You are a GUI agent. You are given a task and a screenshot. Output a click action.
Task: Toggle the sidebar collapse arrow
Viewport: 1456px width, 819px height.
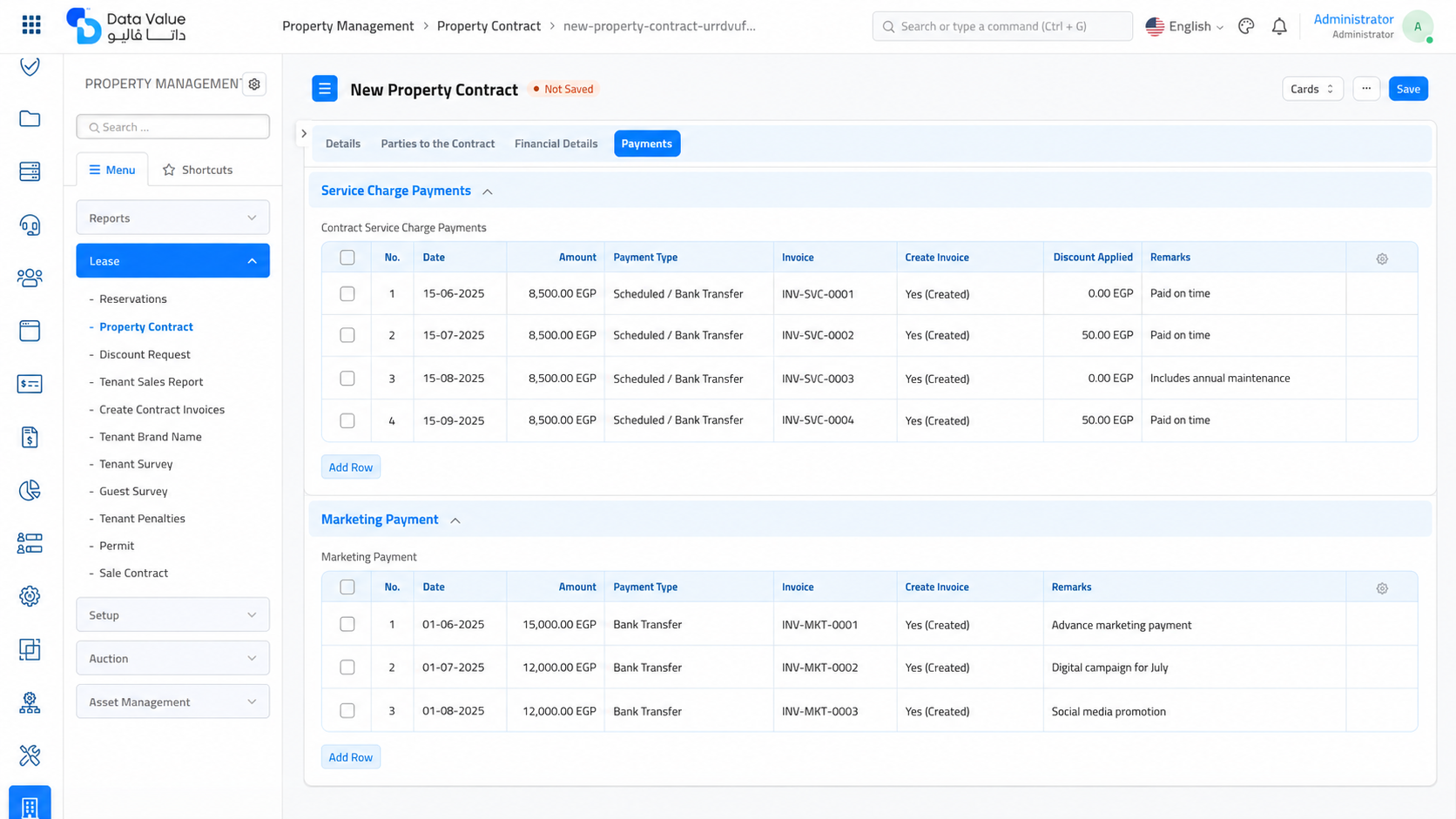304,134
